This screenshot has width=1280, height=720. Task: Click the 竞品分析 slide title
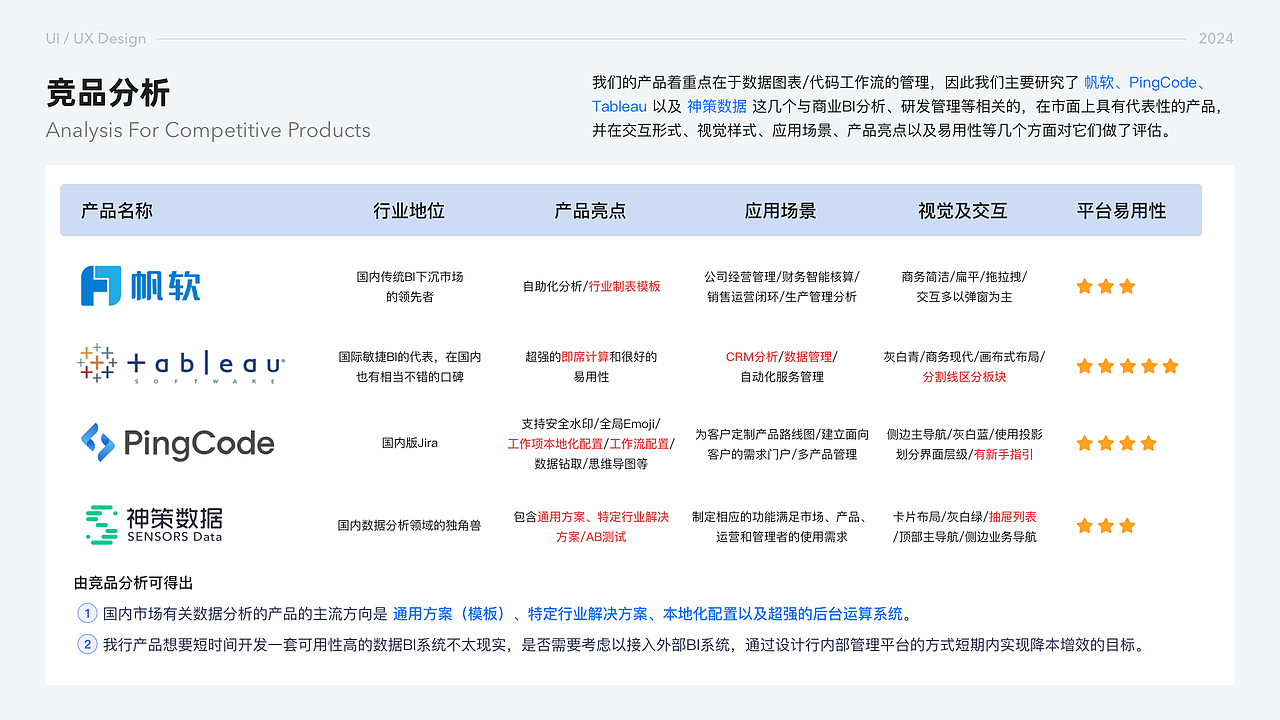tap(108, 93)
